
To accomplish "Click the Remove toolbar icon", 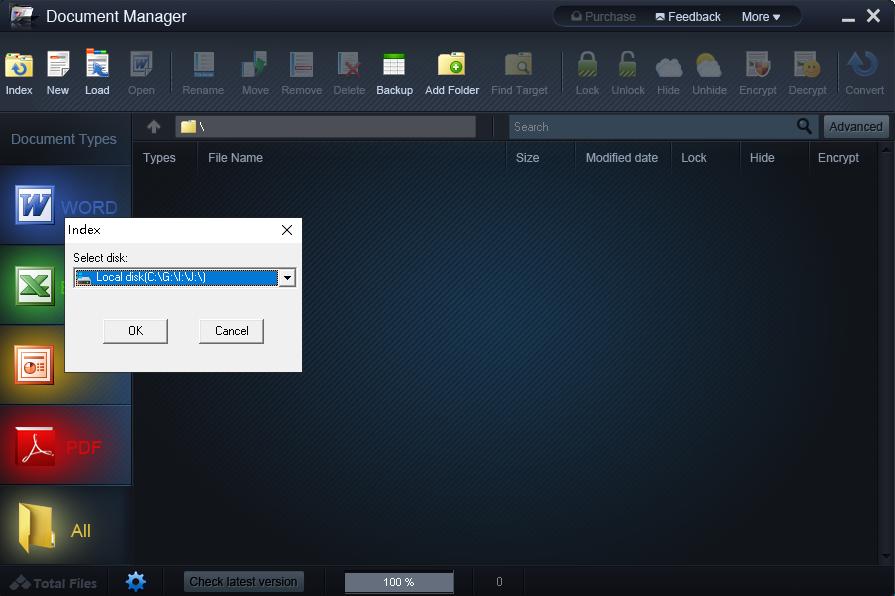I will point(301,73).
